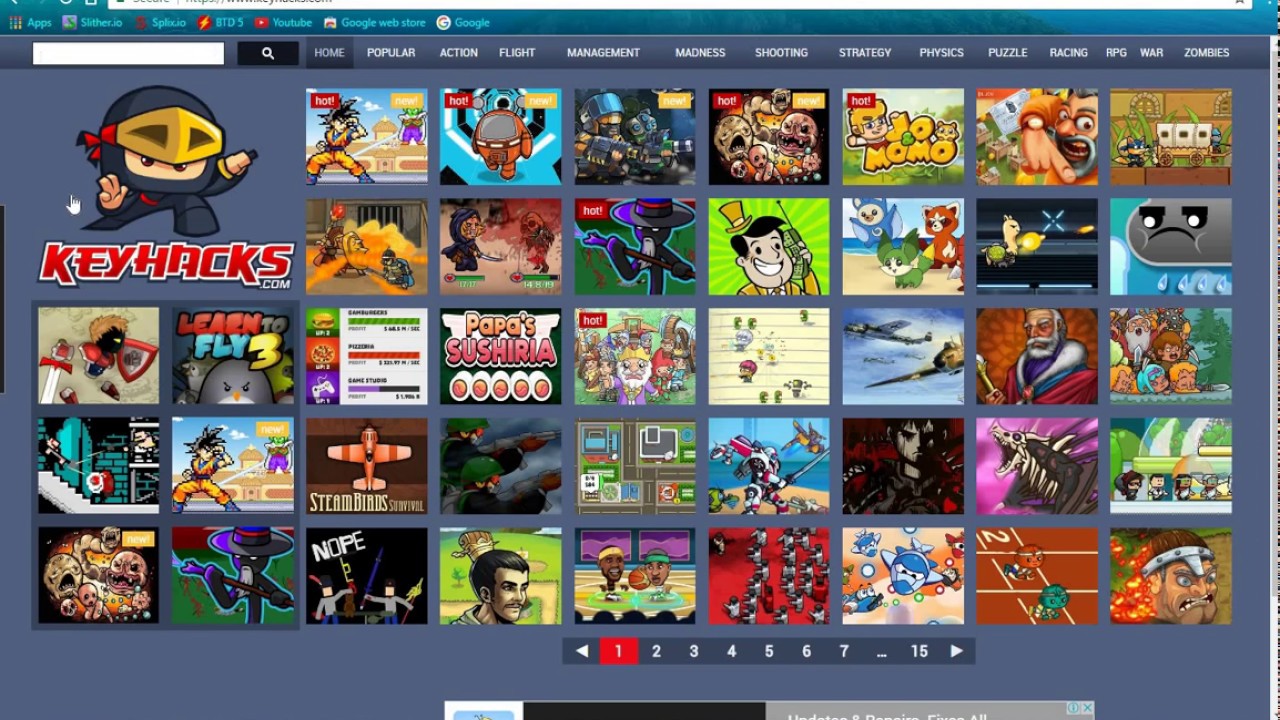Open the HOME menu tab
The height and width of the screenshot is (720, 1280).
coord(329,53)
